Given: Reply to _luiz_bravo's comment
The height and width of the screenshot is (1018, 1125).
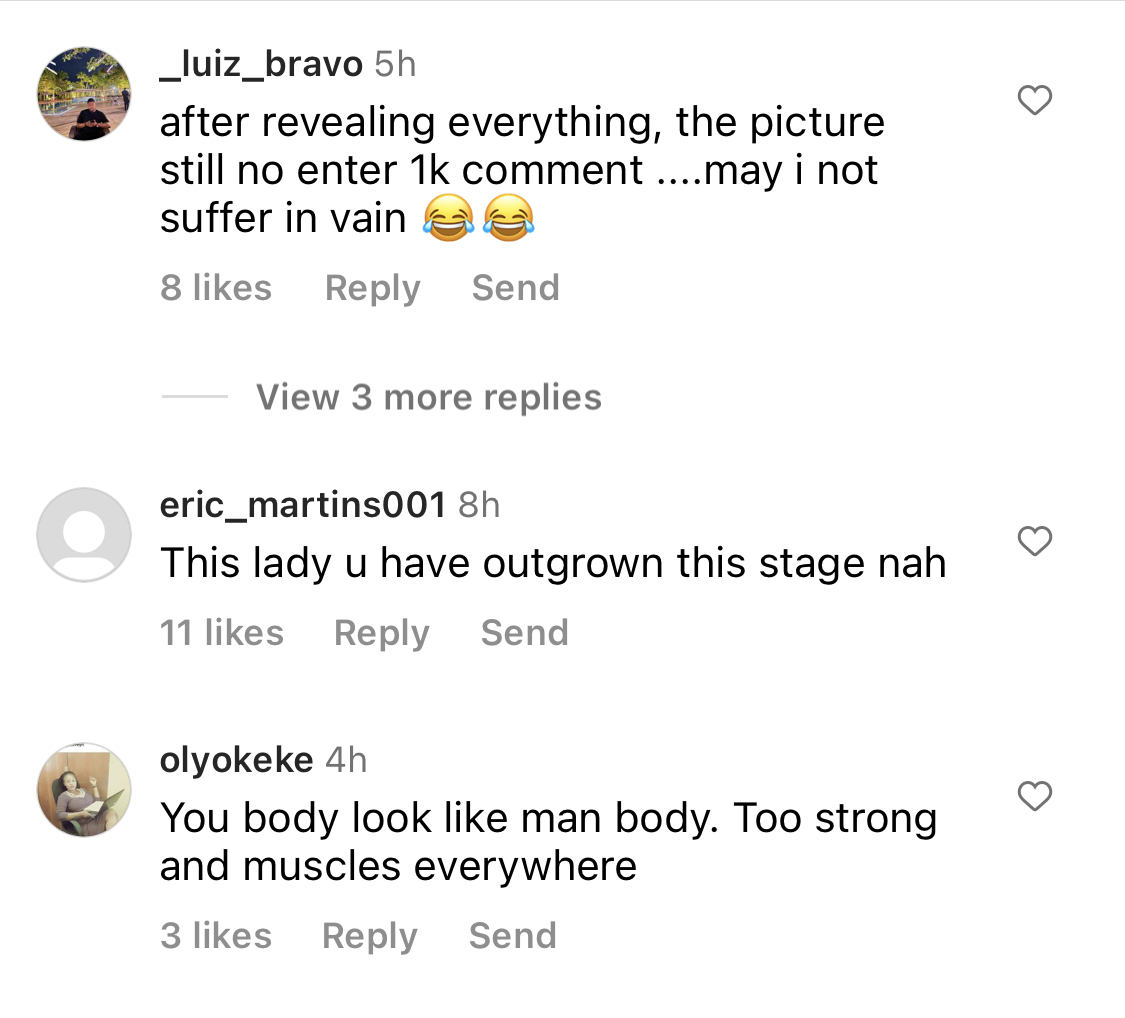Looking at the screenshot, I should (372, 288).
